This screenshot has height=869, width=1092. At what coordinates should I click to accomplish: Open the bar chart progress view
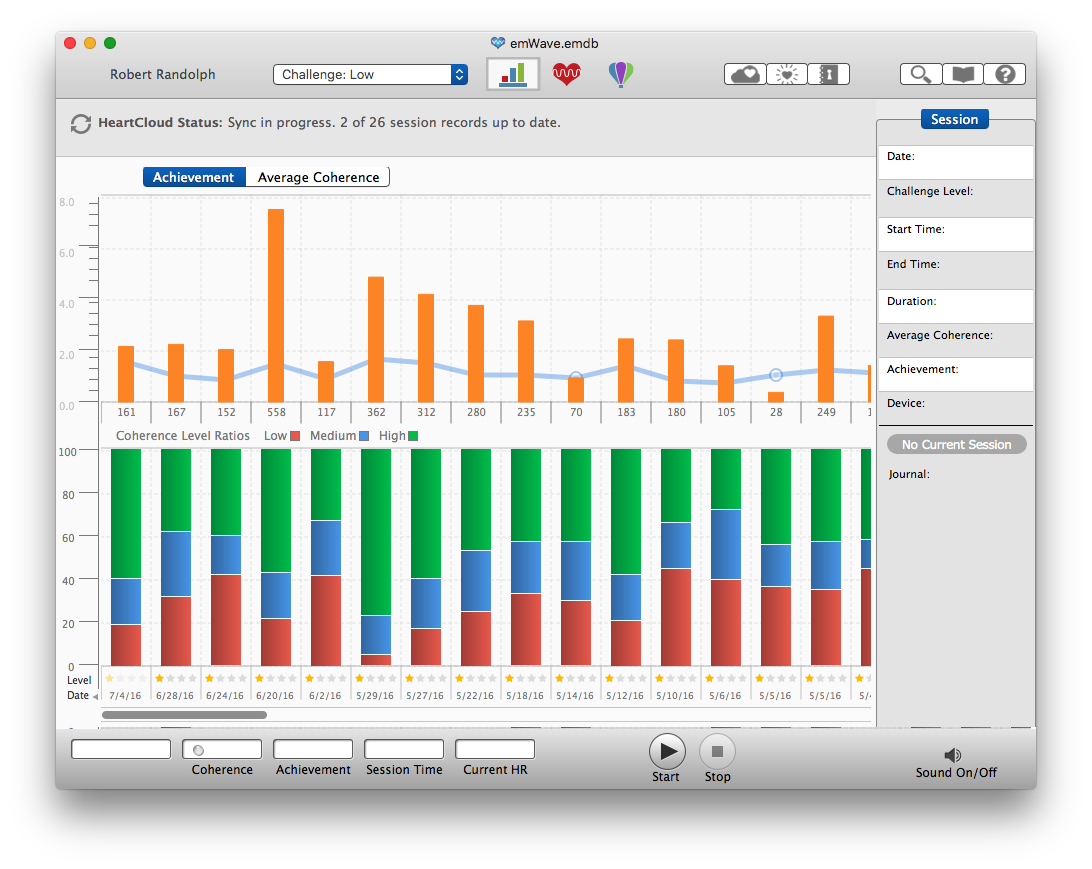click(x=512, y=74)
